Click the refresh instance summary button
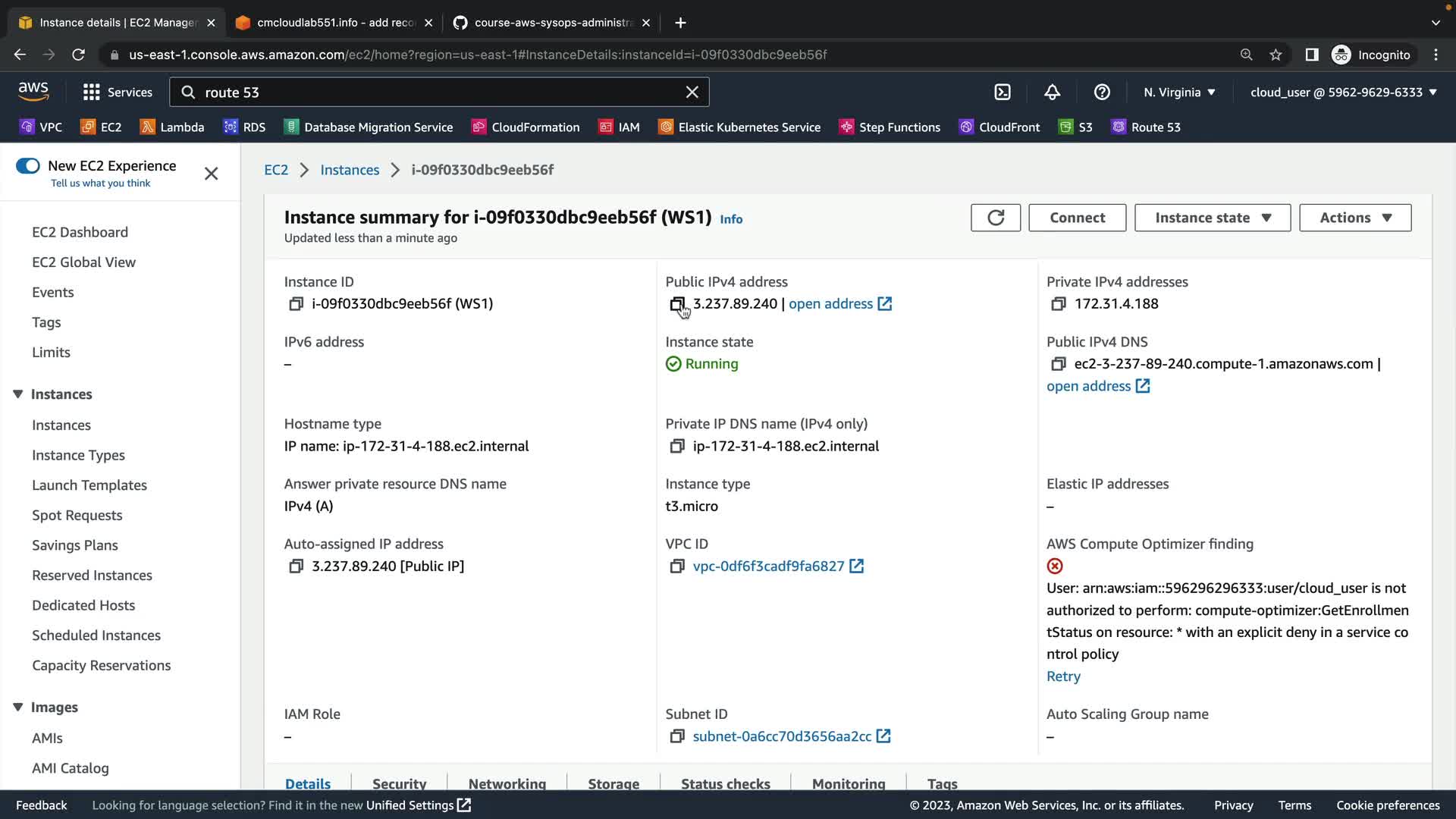1456x819 pixels. click(995, 218)
